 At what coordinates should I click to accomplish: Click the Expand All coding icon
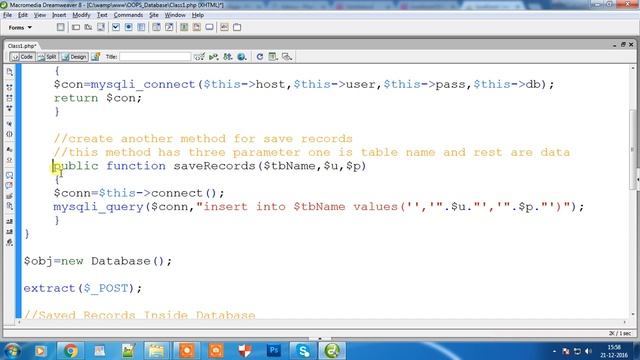pyautogui.click(x=9, y=109)
